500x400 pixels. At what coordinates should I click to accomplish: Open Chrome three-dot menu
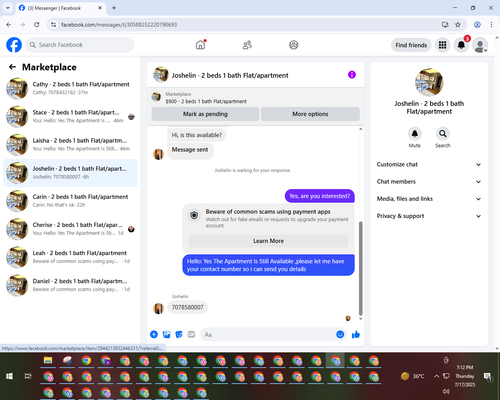tap(491, 25)
